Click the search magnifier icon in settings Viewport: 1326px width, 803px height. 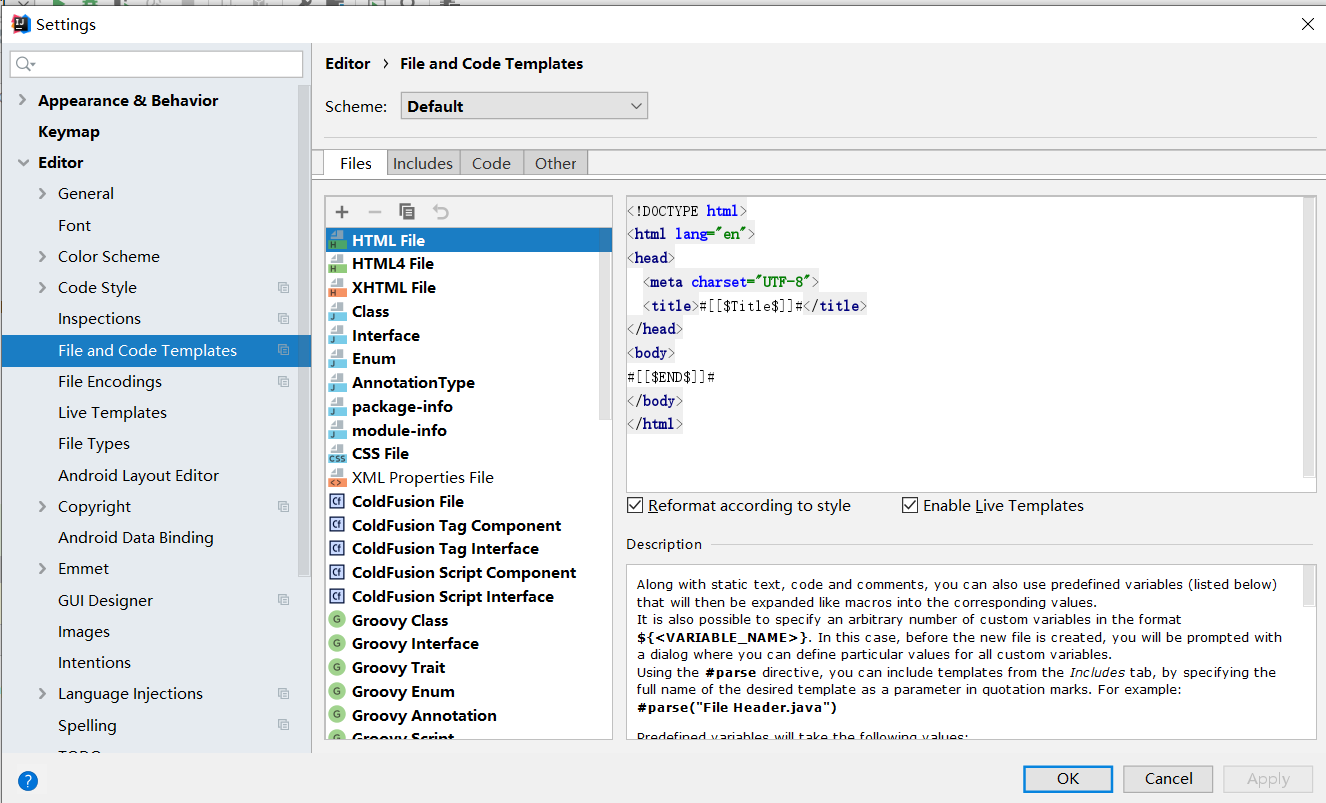pyautogui.click(x=25, y=64)
